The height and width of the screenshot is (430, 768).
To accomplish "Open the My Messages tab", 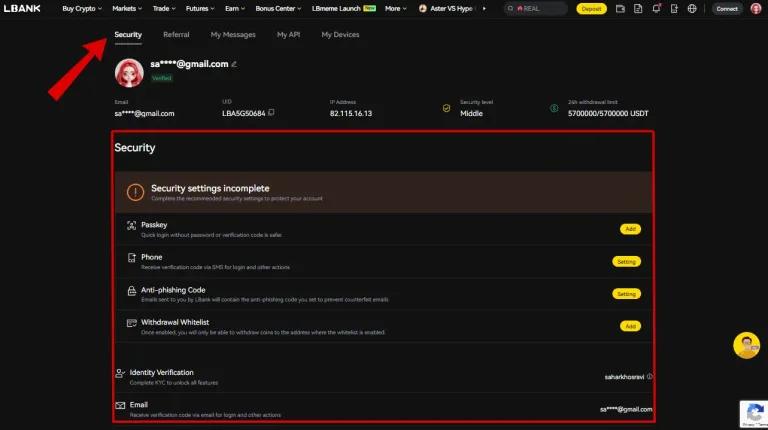I will pos(233,35).
